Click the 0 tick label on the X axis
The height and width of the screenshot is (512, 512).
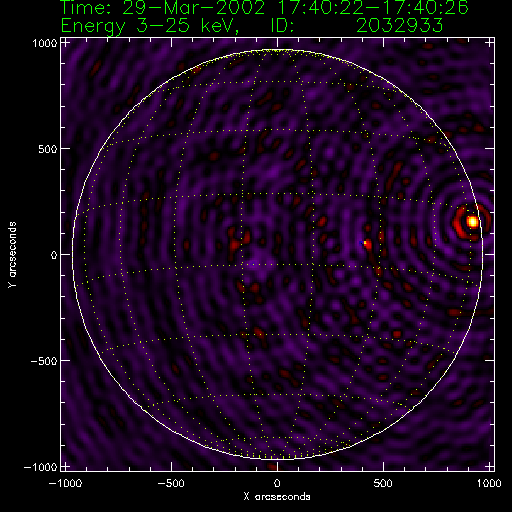pyautogui.click(x=277, y=483)
